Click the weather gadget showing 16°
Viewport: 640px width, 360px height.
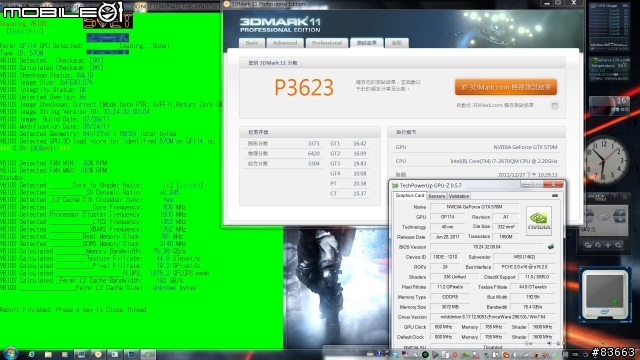[x=610, y=106]
